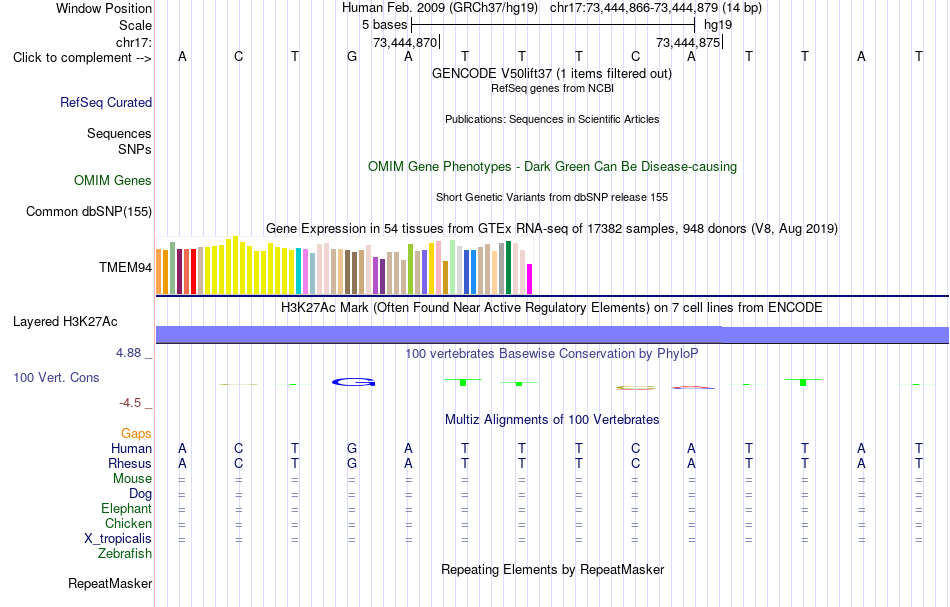Click the magenta bar ending the GTEx chart

tap(530, 279)
